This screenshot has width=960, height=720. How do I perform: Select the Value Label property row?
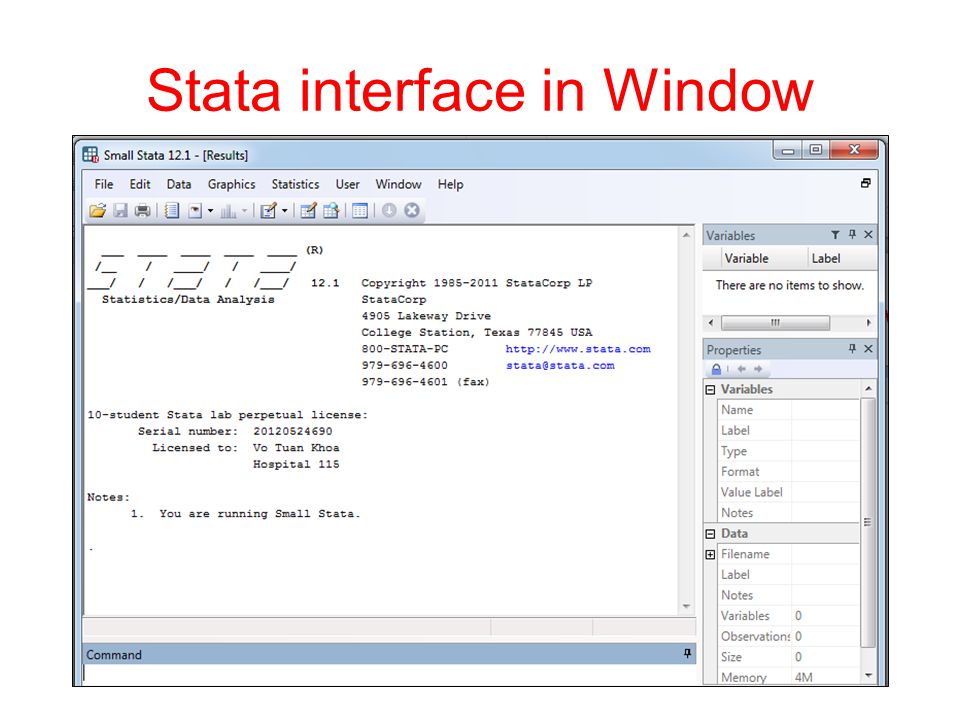(x=789, y=492)
